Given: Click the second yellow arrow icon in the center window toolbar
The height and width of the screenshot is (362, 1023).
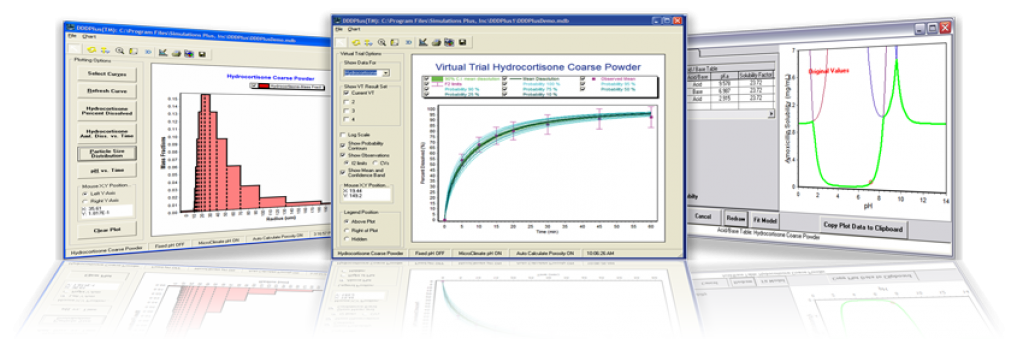Looking at the screenshot, I should [369, 43].
